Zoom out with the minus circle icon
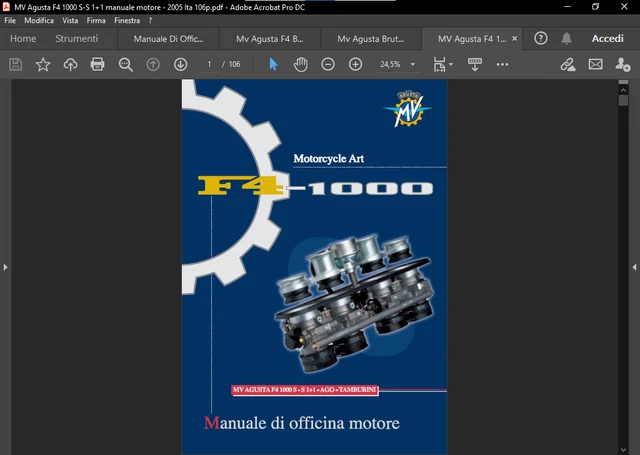640x455 pixels. pos(328,64)
